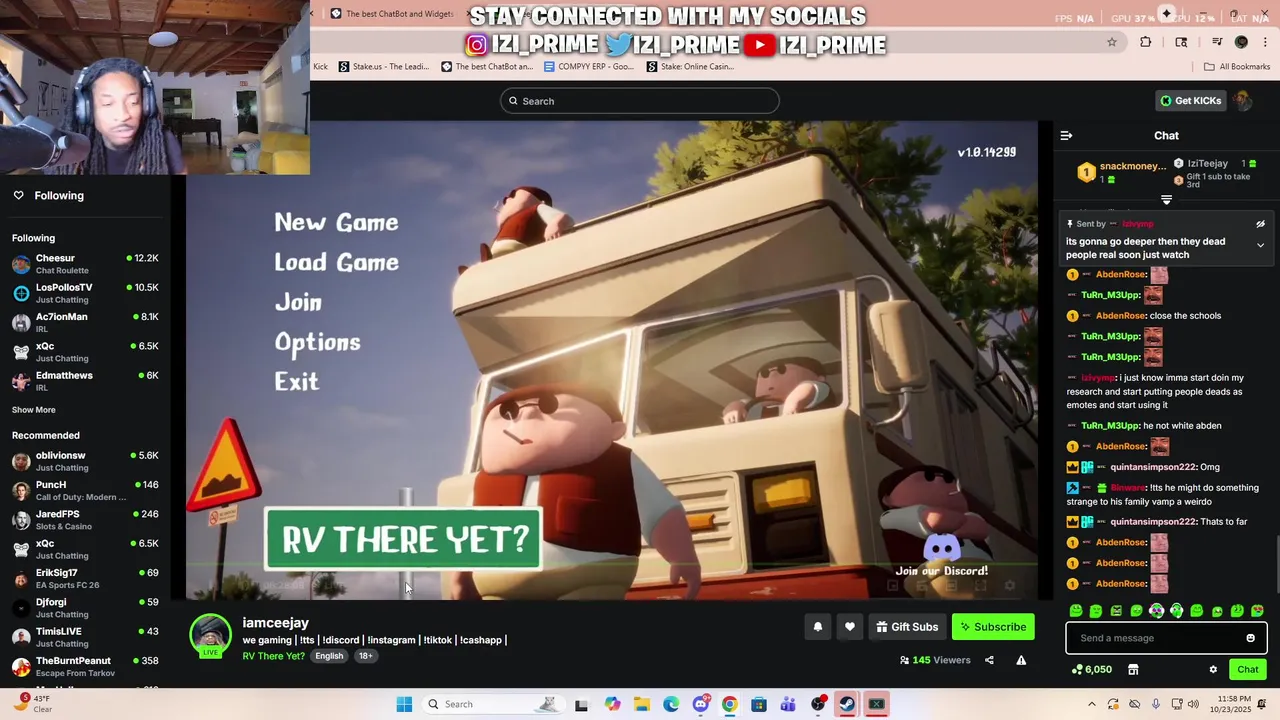Screen dimensions: 1280x720
Task: Click Show More in Following list
Action: [x=33, y=410]
